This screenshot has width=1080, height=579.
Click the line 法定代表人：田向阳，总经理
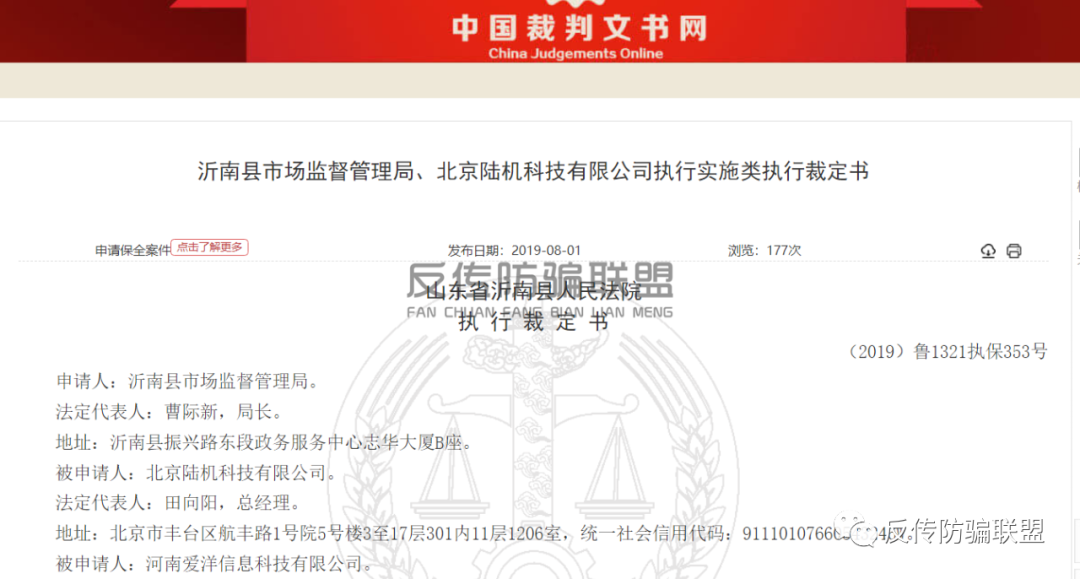pos(178,503)
